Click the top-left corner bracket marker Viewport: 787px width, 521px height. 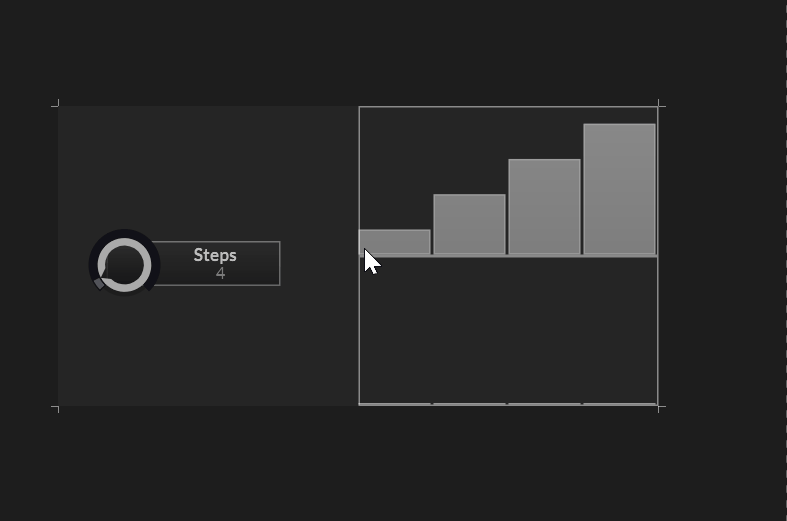click(x=56, y=103)
